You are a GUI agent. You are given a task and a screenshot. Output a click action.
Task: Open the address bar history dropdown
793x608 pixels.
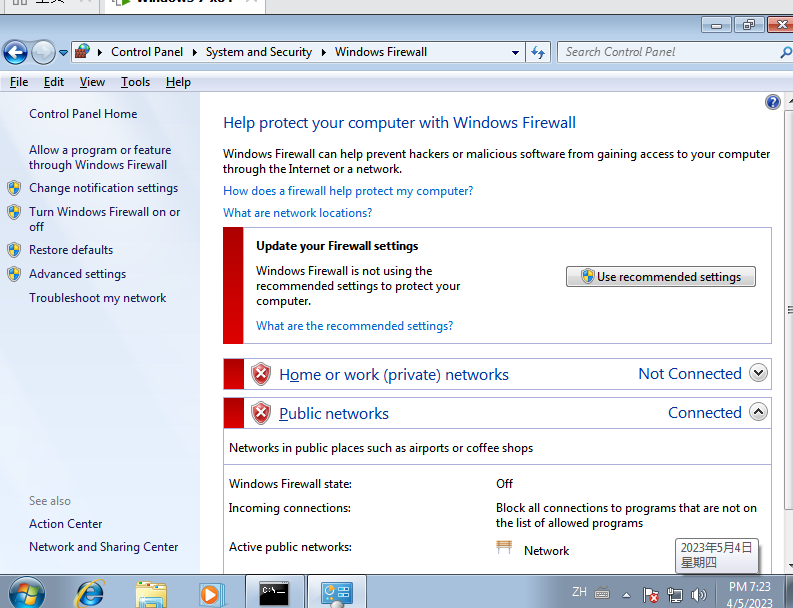tap(515, 52)
